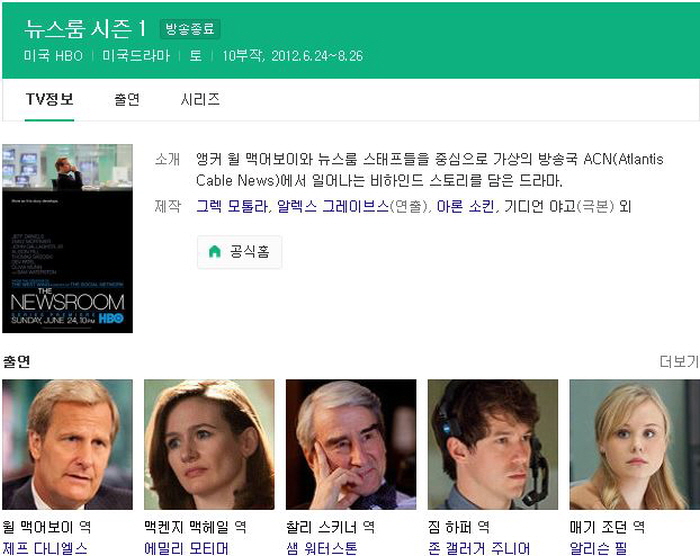This screenshot has height=556, width=700.
Task: Select the TV정보 tab
Action: (49, 99)
